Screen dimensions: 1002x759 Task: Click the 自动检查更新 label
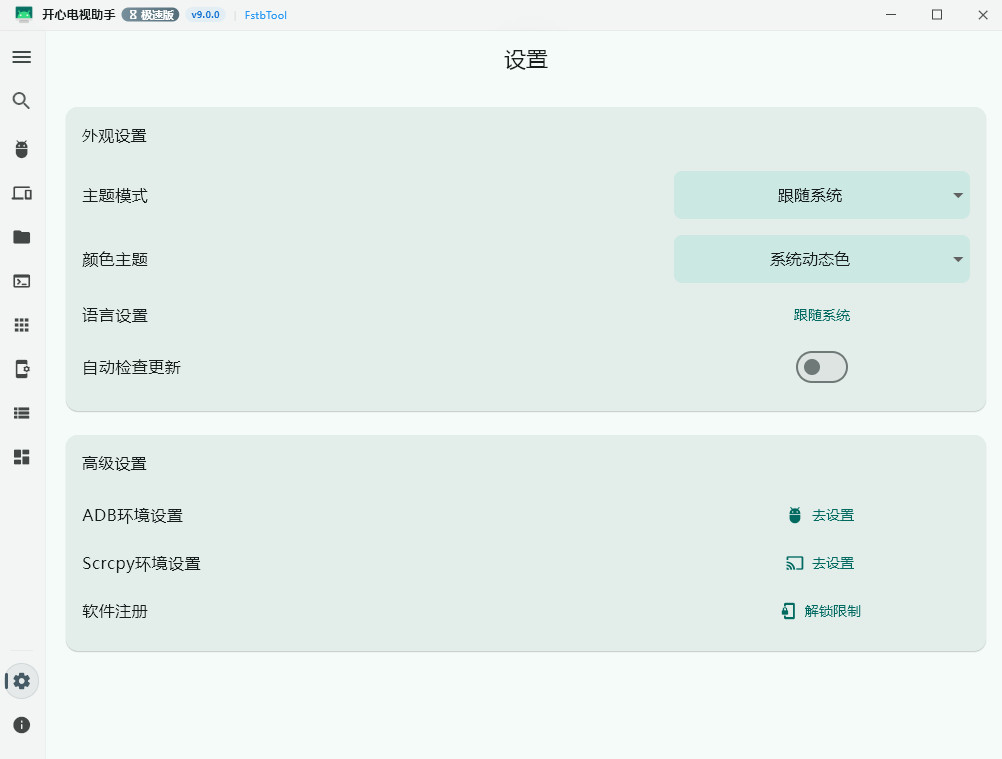[132, 367]
